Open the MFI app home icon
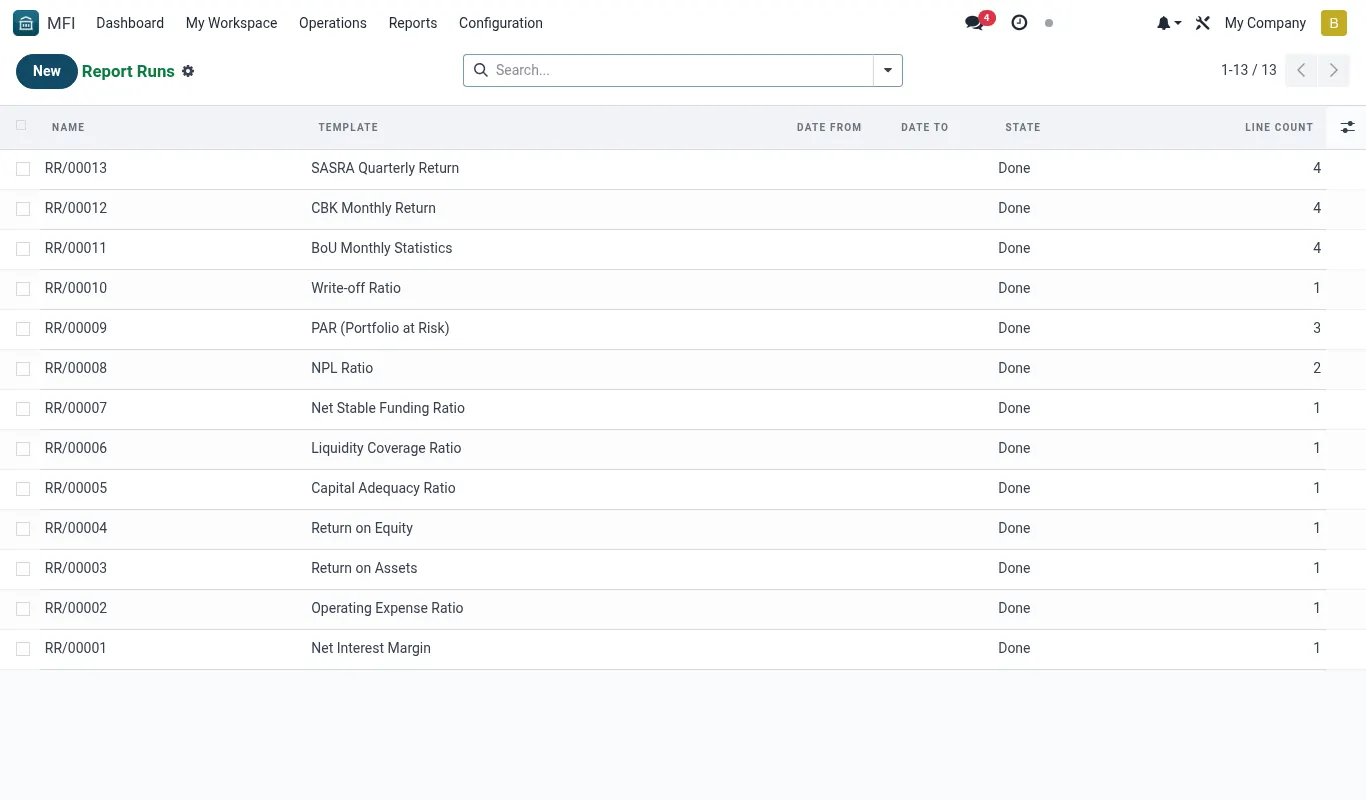1366x800 pixels. pyautogui.click(x=26, y=23)
